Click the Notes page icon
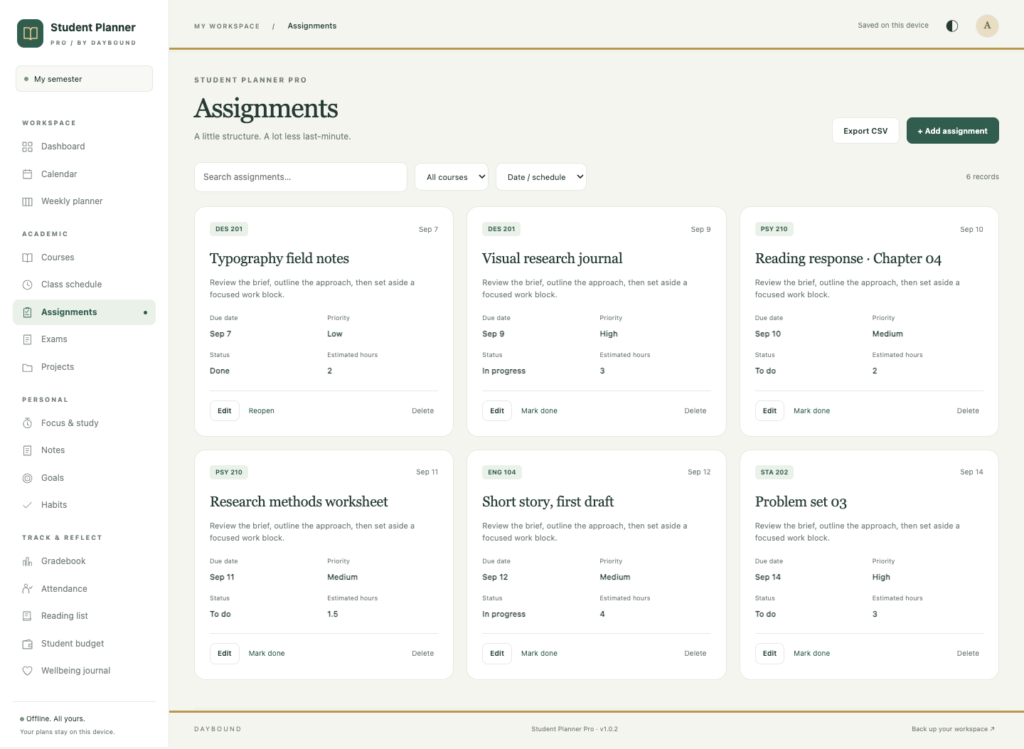Viewport: 1024px width, 749px height. (27, 451)
